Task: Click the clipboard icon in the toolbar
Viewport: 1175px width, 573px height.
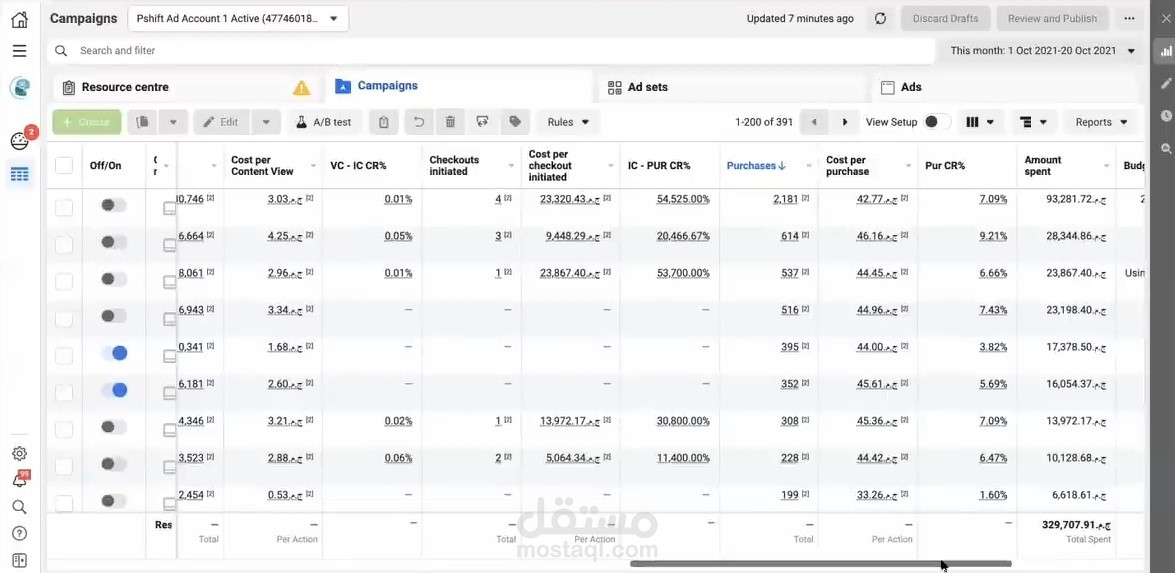Action: [384, 122]
